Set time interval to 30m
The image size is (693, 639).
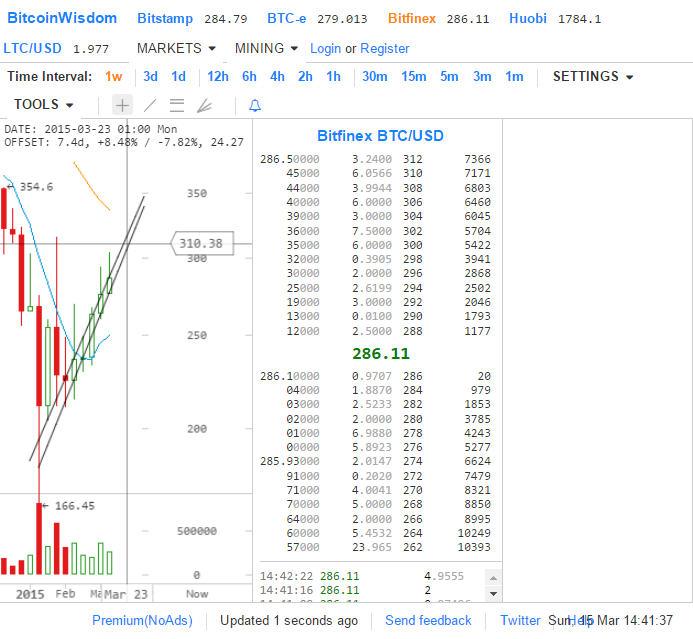375,76
